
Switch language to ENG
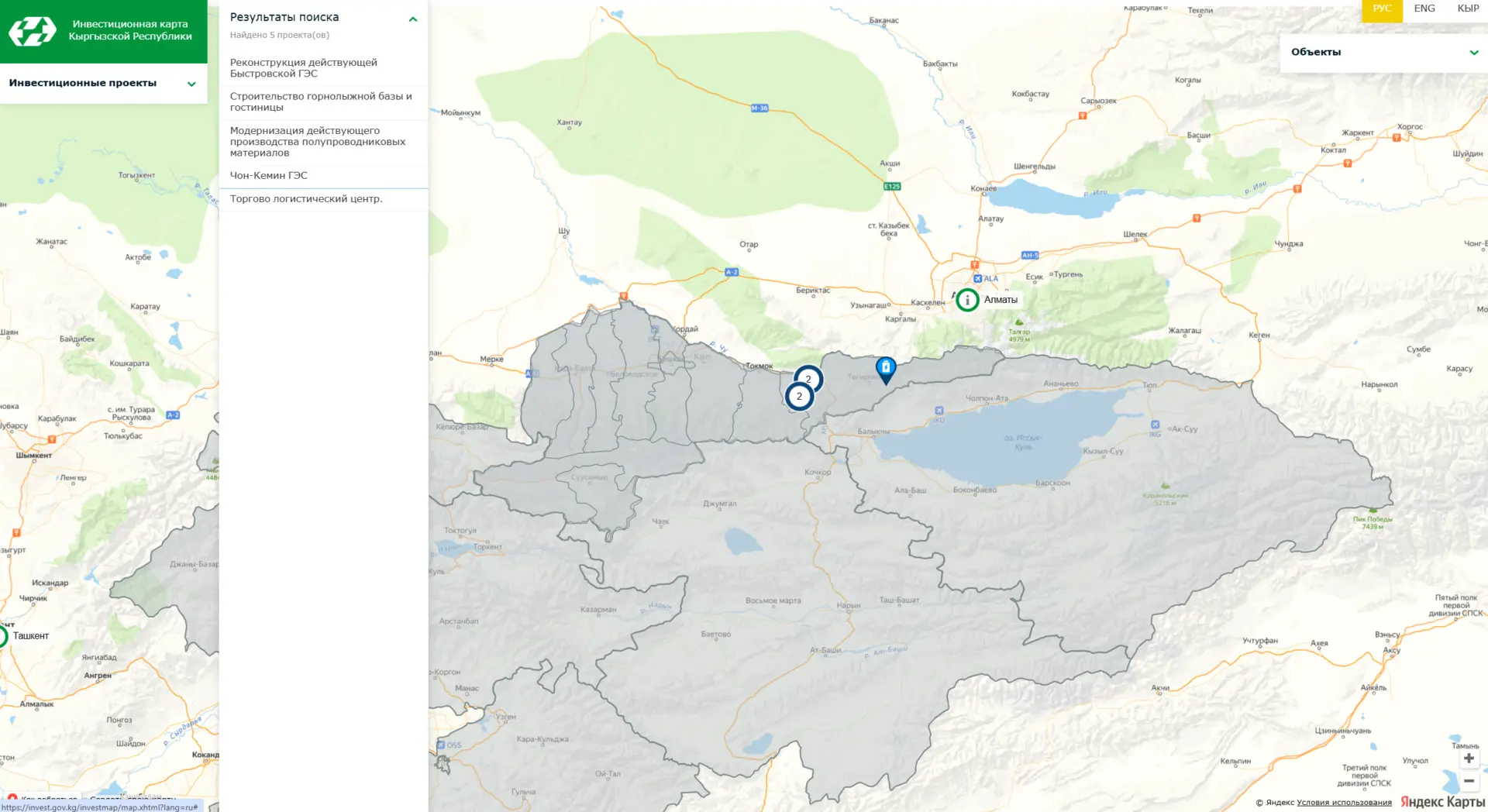(x=1424, y=9)
